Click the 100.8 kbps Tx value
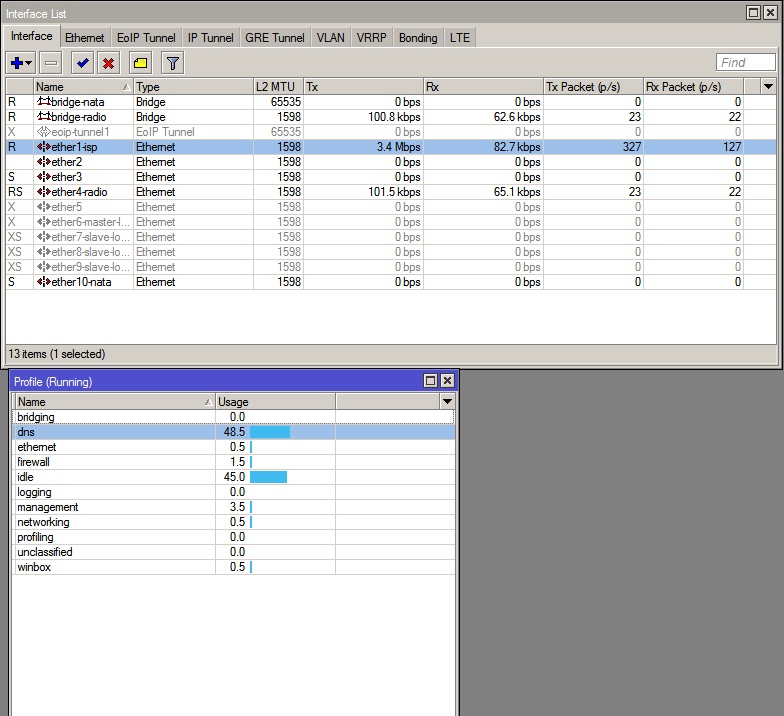This screenshot has height=716, width=784. [394, 117]
